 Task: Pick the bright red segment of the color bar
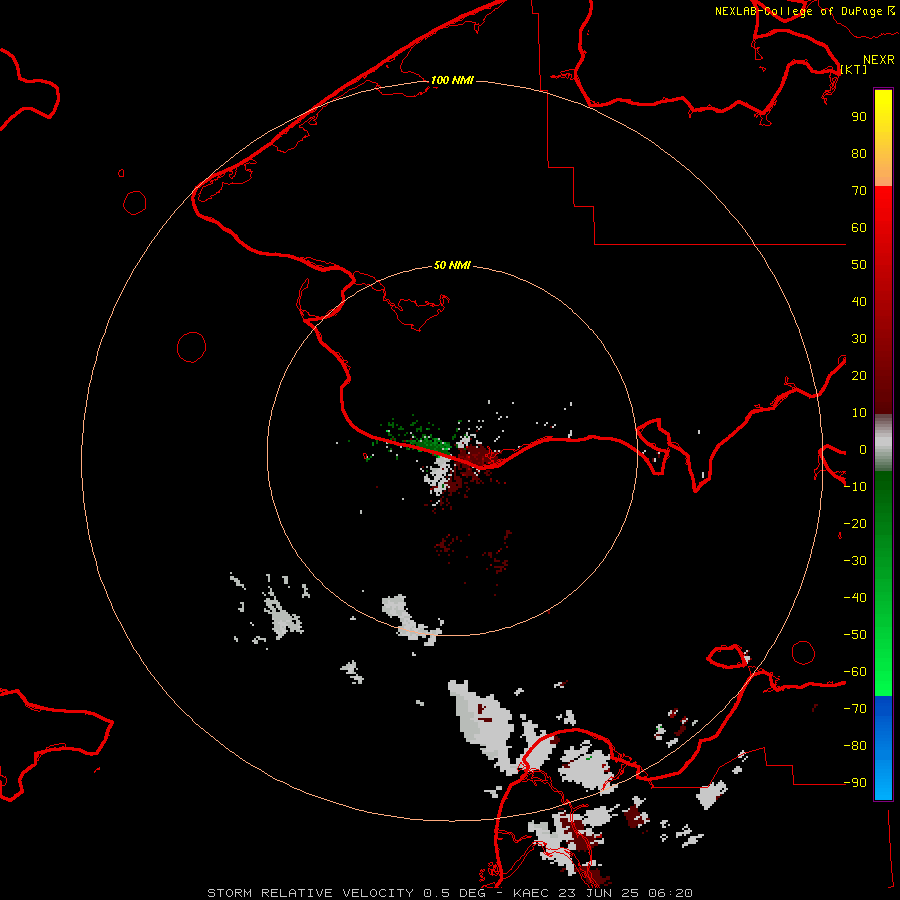883,298
